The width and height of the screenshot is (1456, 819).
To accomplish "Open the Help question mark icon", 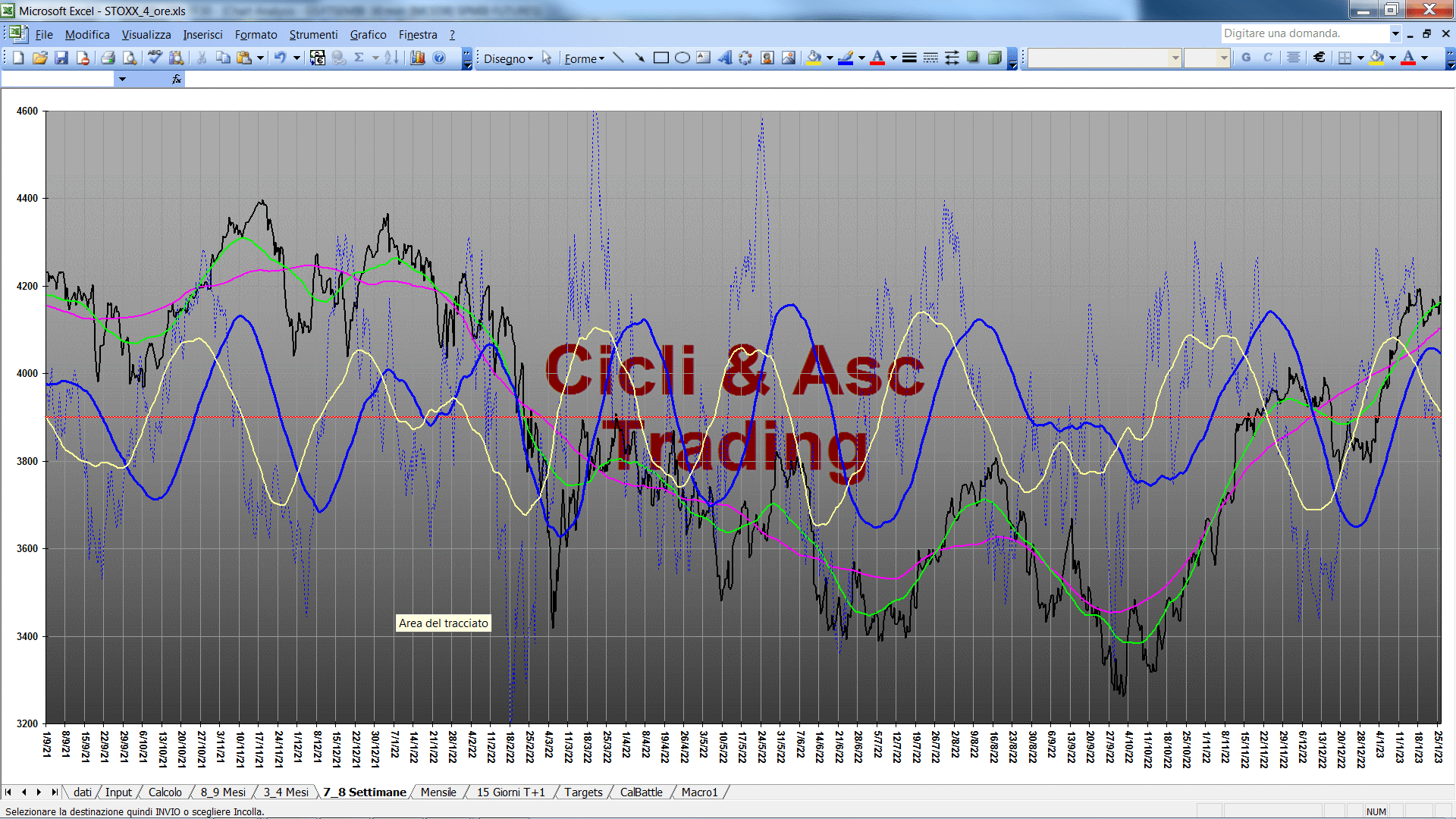I will (439, 58).
